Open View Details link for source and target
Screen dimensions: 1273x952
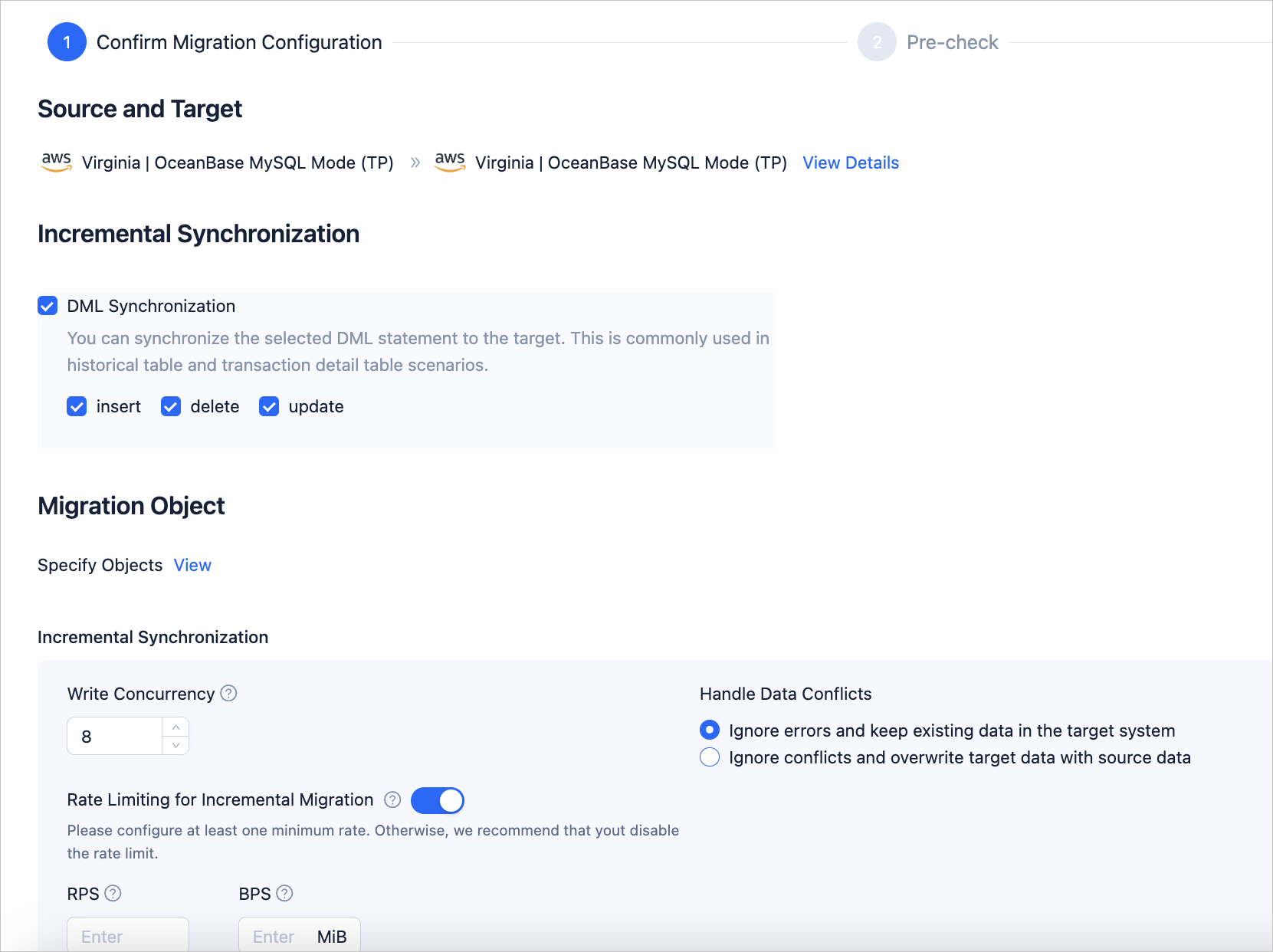(851, 162)
